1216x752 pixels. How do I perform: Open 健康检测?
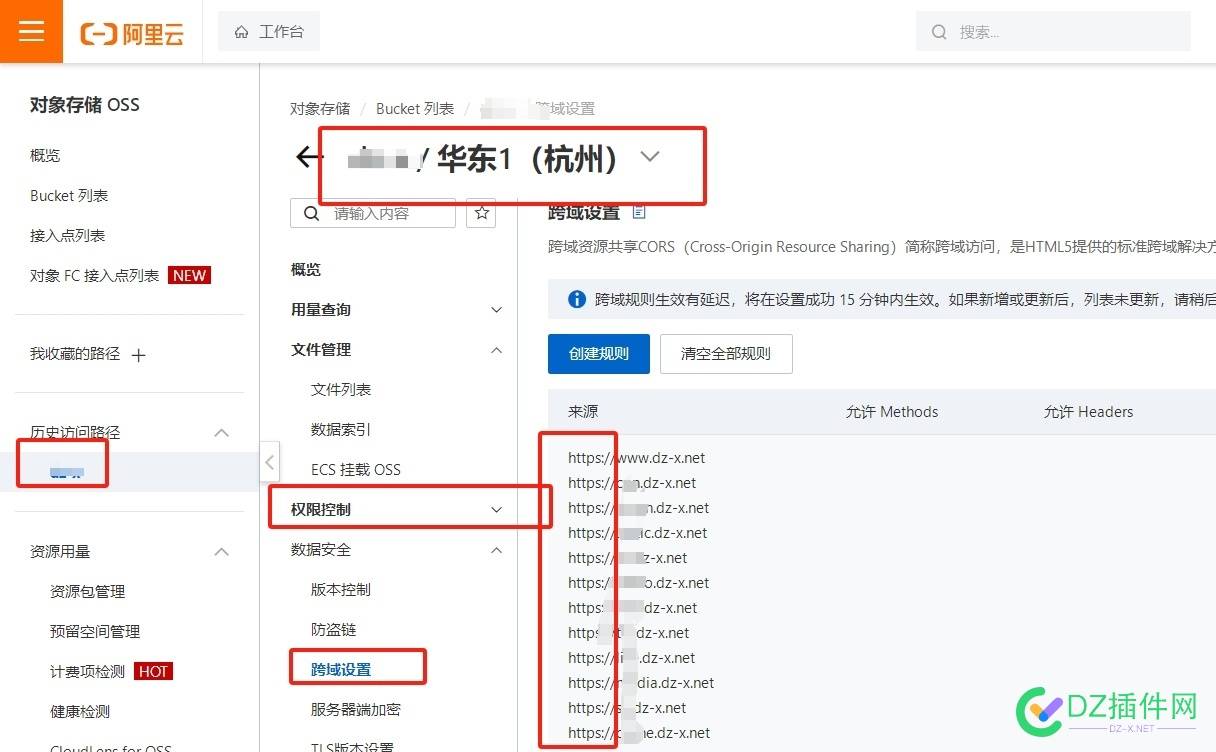click(80, 711)
